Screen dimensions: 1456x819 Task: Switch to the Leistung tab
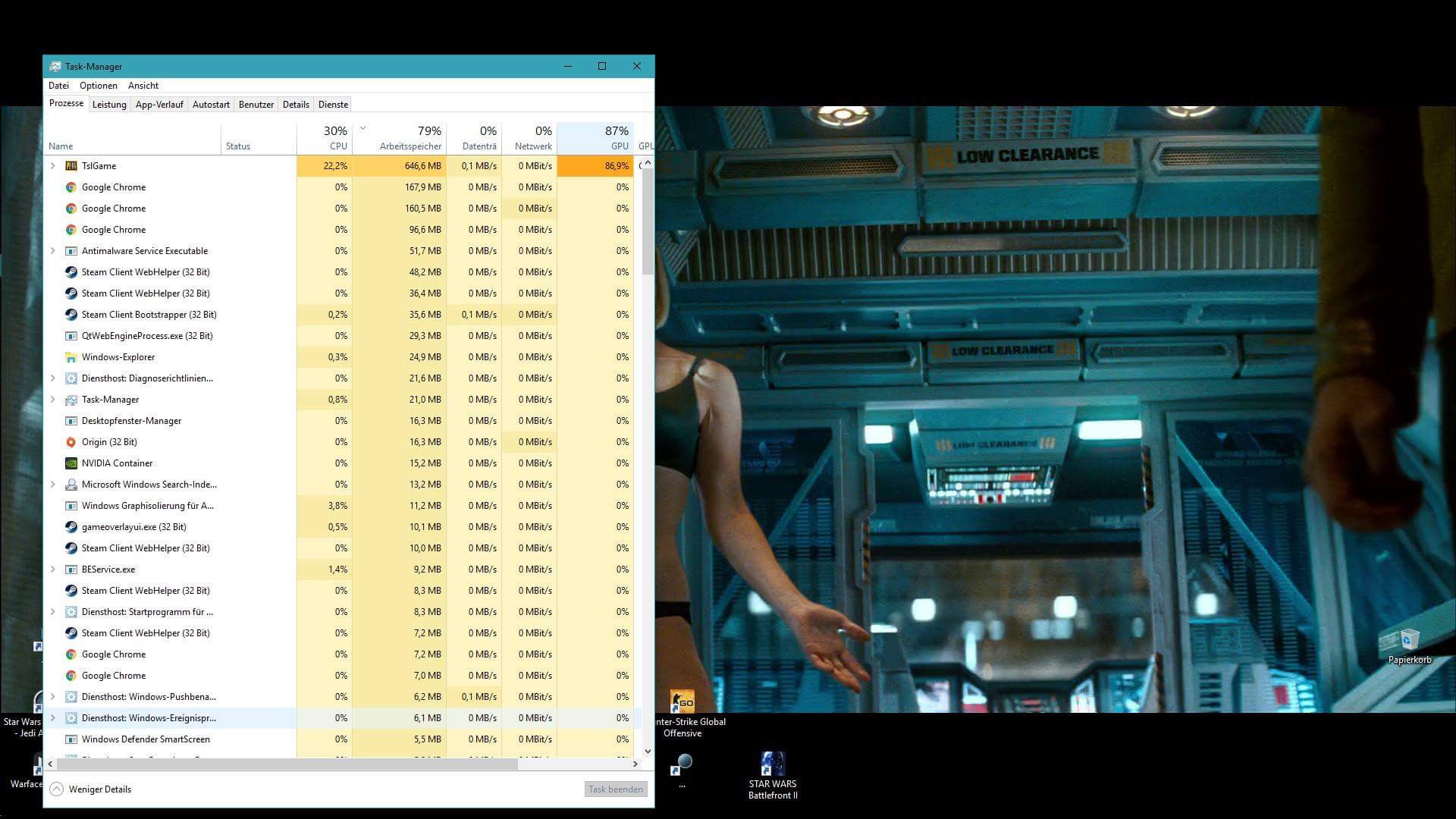click(x=109, y=105)
